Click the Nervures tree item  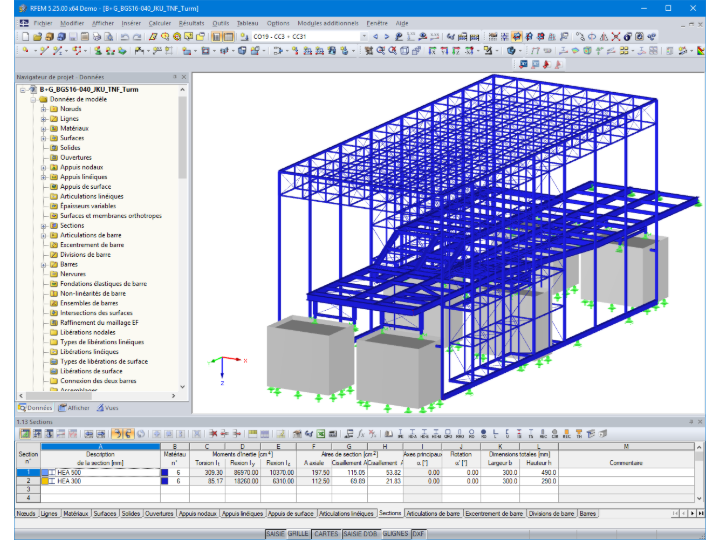click(73, 274)
